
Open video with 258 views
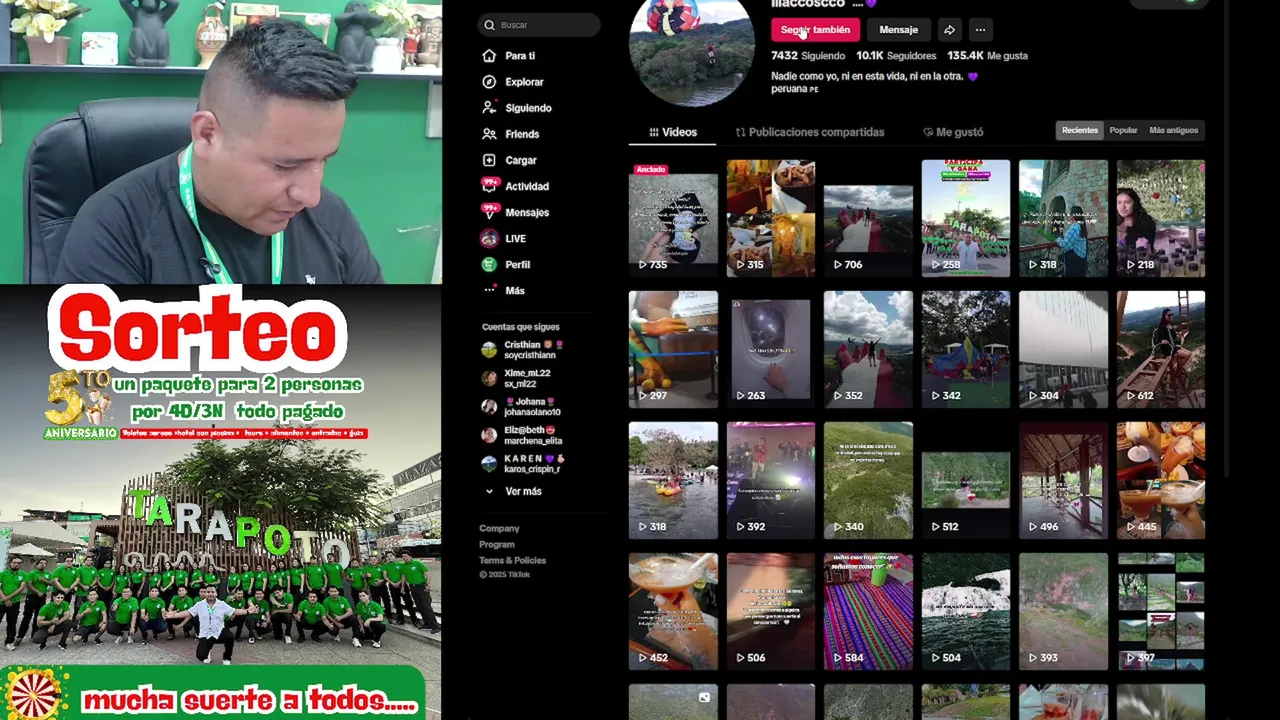coord(965,218)
